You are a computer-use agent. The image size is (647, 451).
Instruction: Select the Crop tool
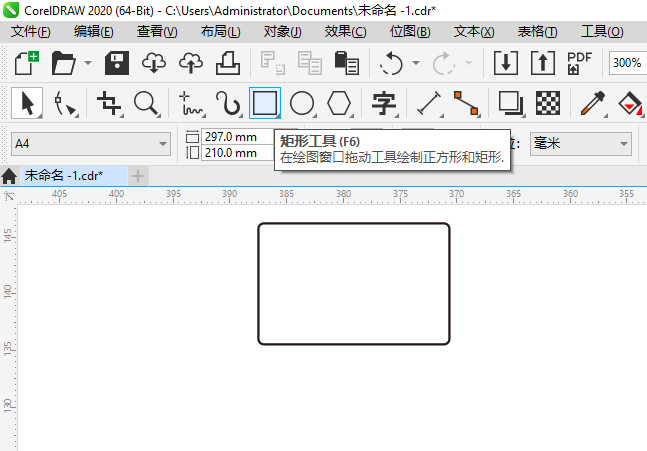[108, 103]
